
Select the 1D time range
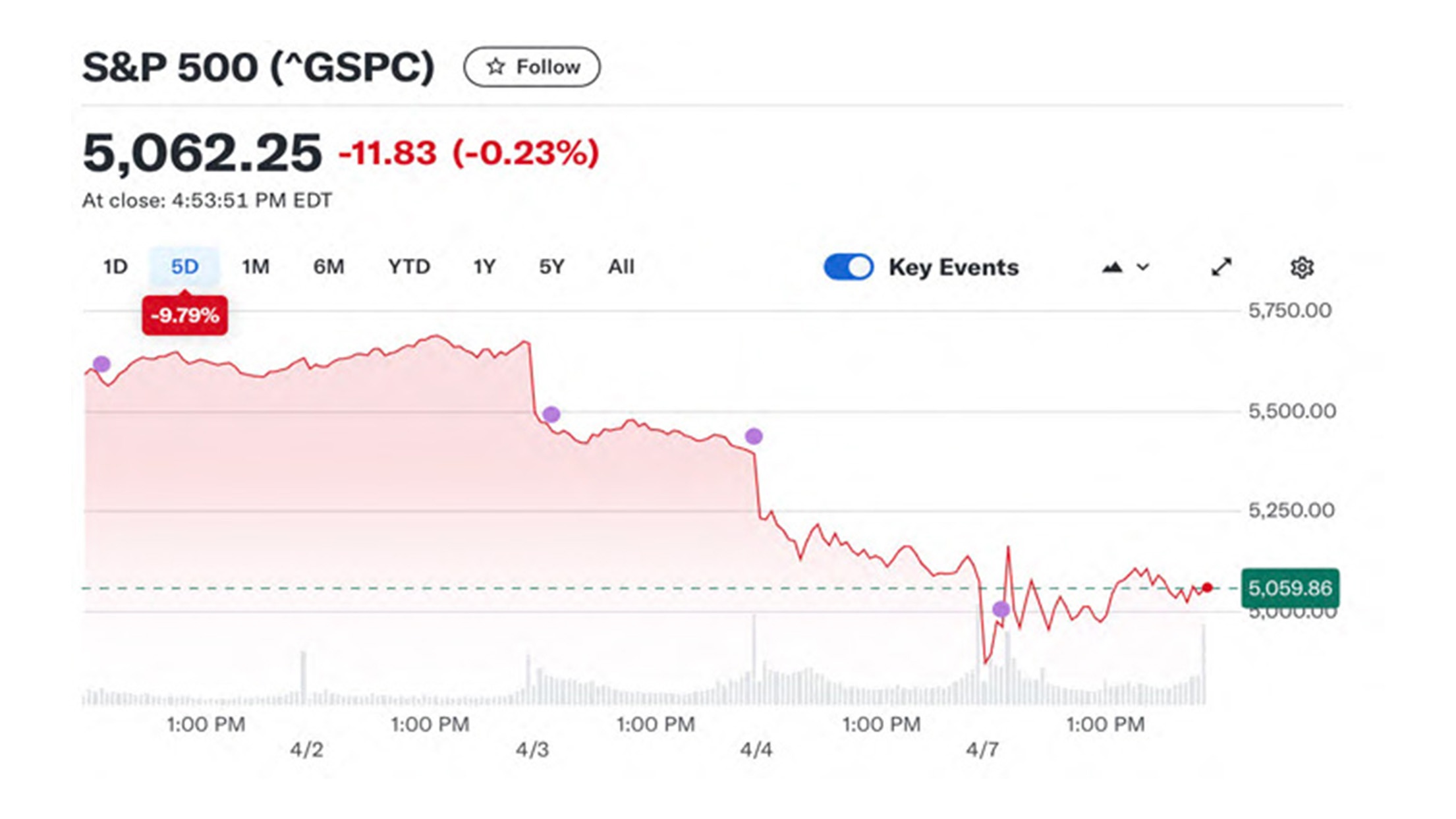pos(115,267)
